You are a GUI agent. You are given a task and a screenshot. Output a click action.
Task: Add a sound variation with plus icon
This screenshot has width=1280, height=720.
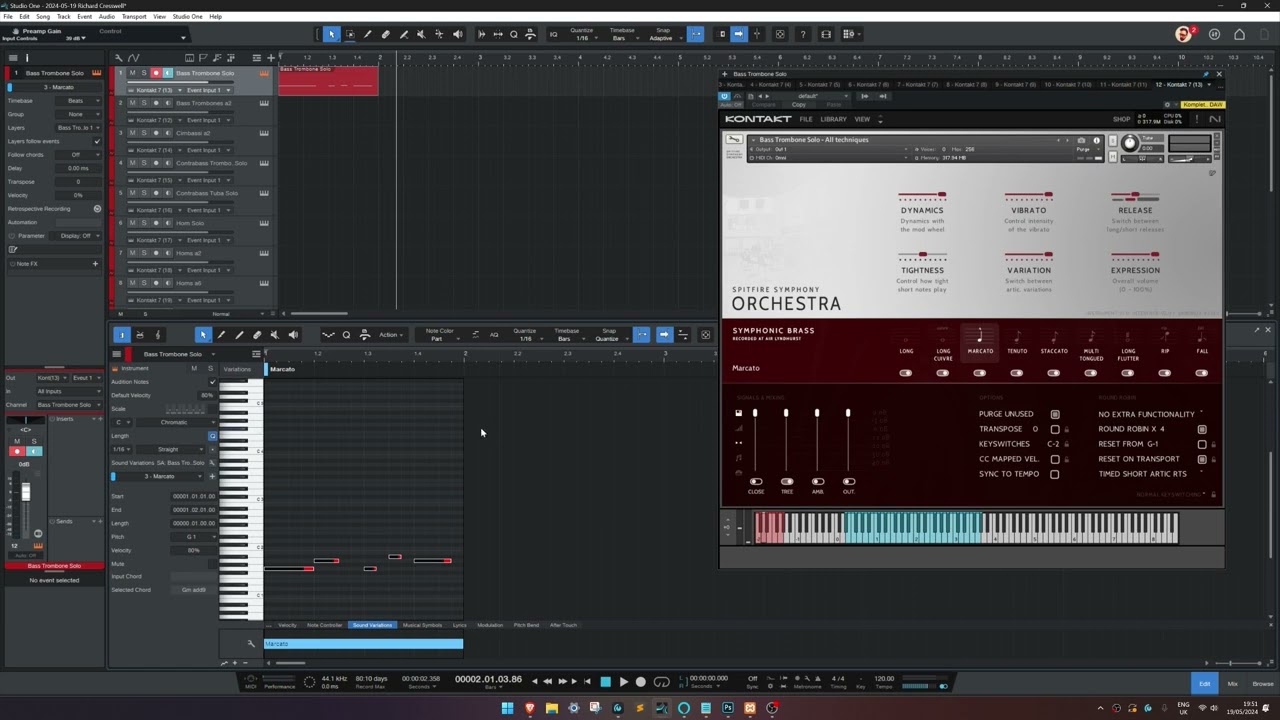[212, 476]
